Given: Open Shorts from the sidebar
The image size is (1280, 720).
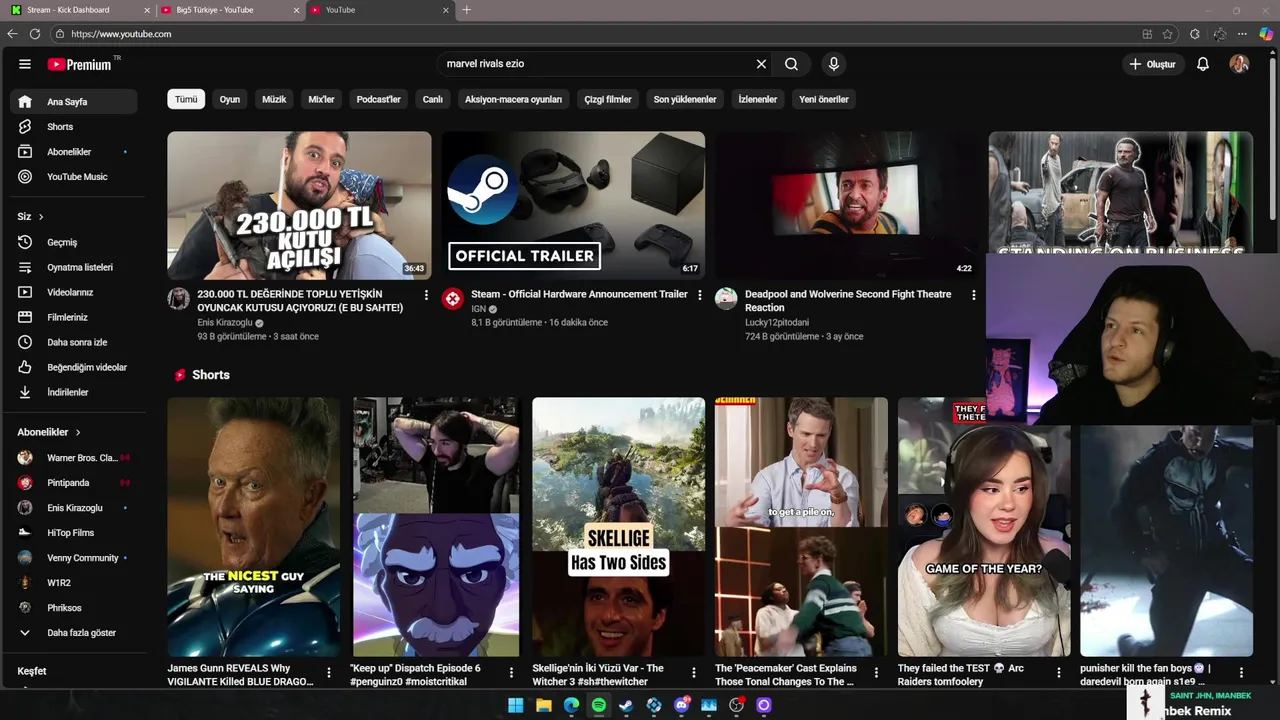Looking at the screenshot, I should coord(74,127).
